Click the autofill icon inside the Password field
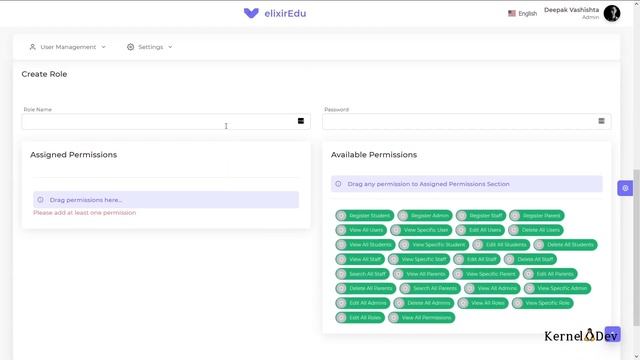This screenshot has width=640, height=360. coord(601,121)
